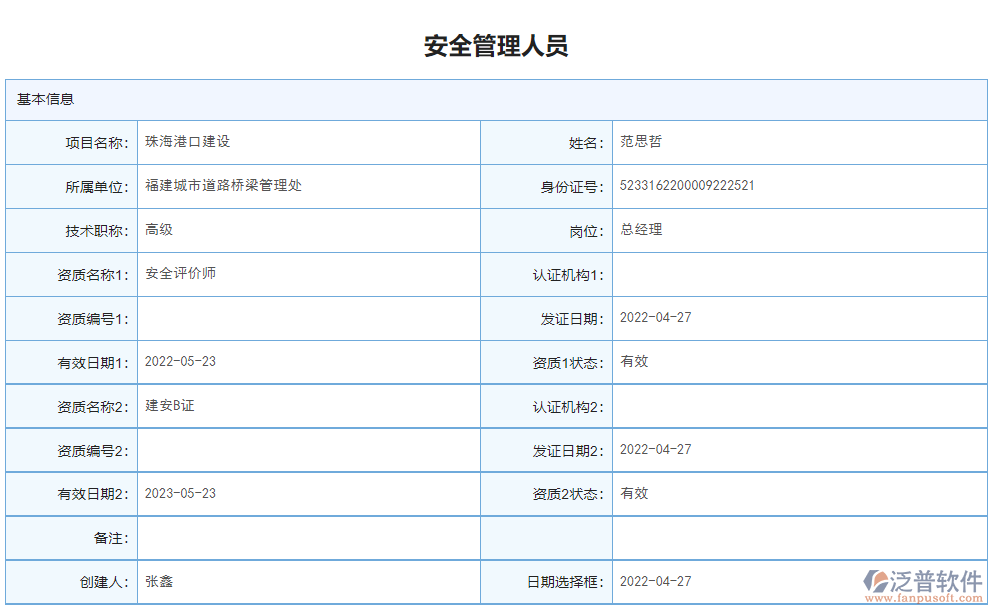Click the 安全管理人员 page title
Viewport: 993px width, 614px height.
496,44
